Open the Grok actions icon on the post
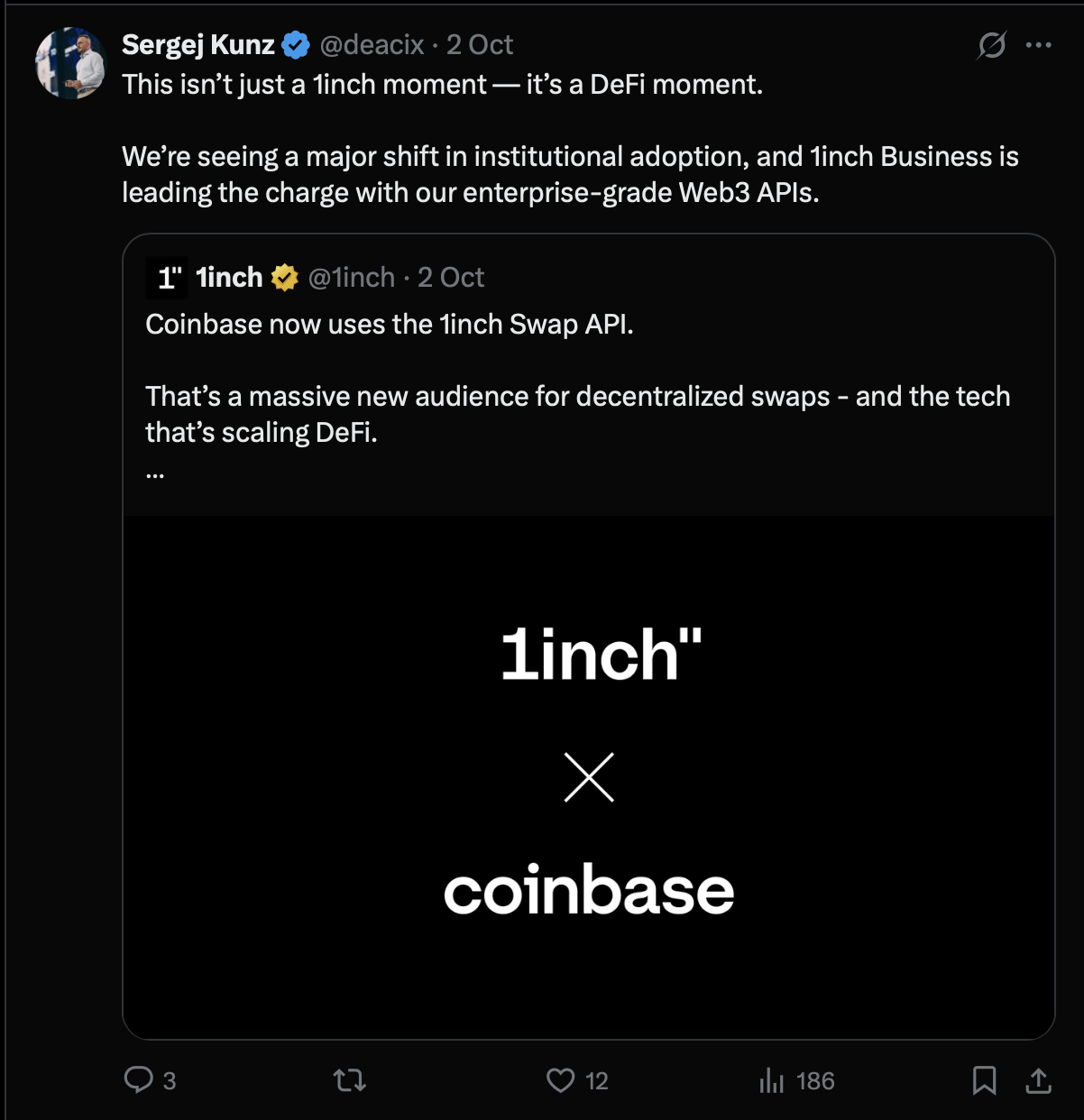Viewport: 1084px width, 1120px height. [991, 45]
